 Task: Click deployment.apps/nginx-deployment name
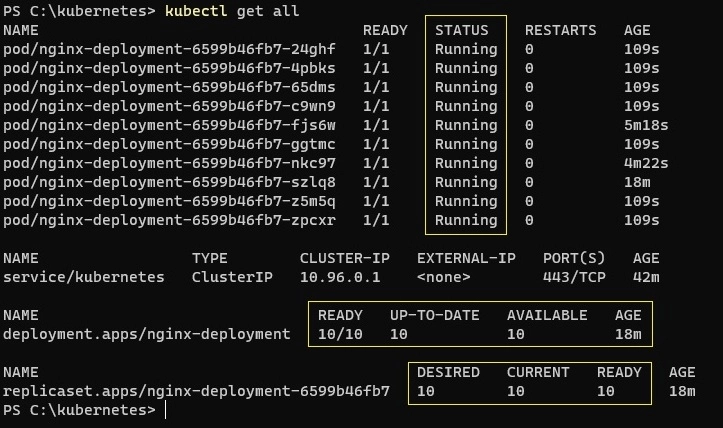click(147, 334)
